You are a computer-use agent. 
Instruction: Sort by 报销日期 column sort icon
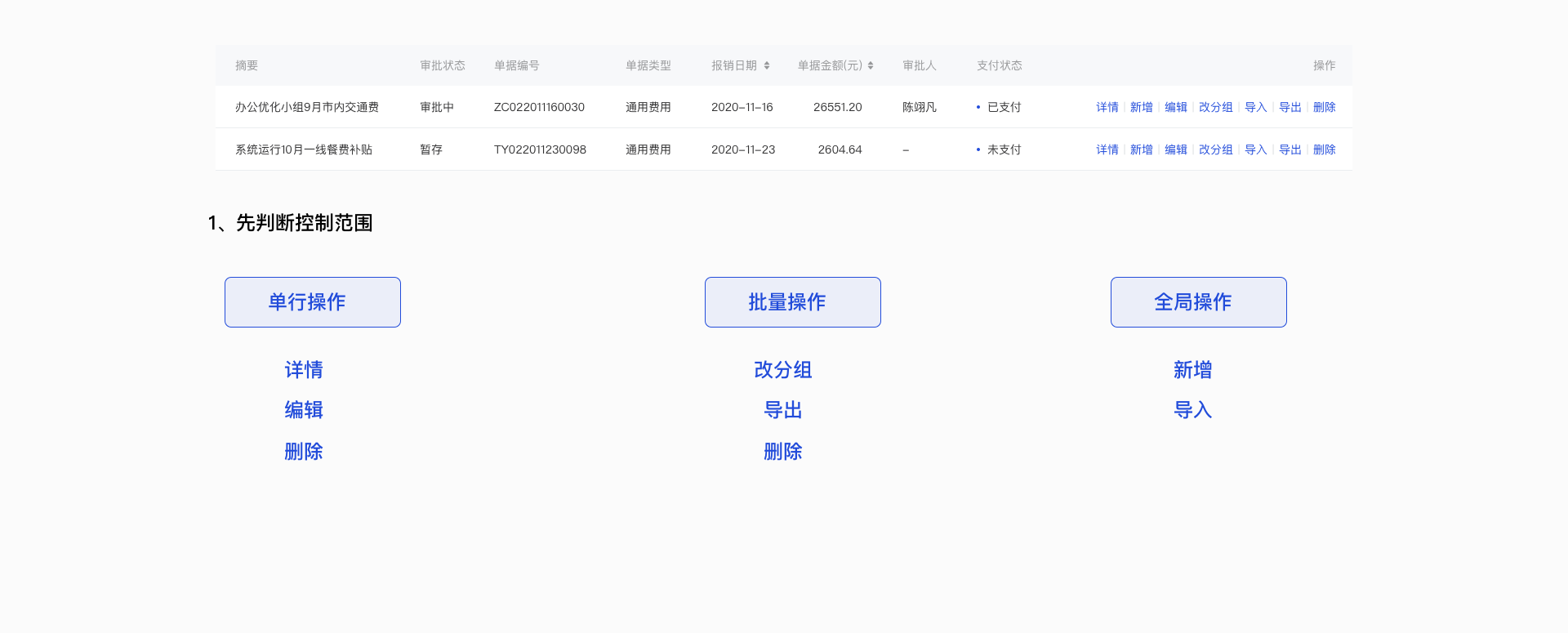click(767, 65)
